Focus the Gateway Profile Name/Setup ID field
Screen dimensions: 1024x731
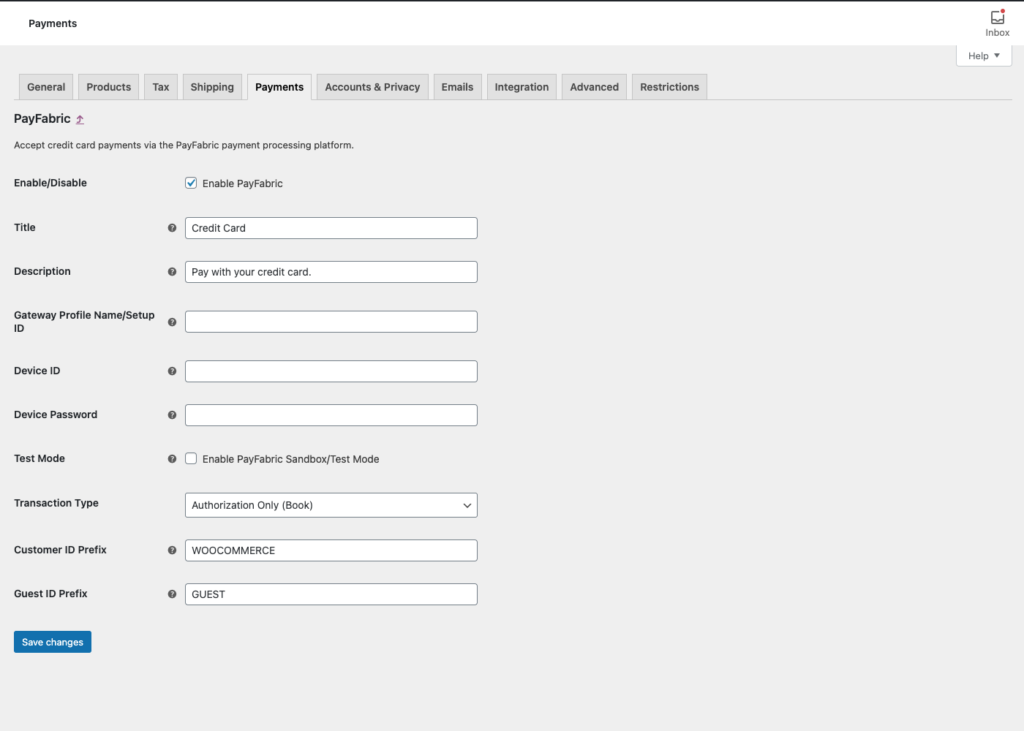pos(331,321)
